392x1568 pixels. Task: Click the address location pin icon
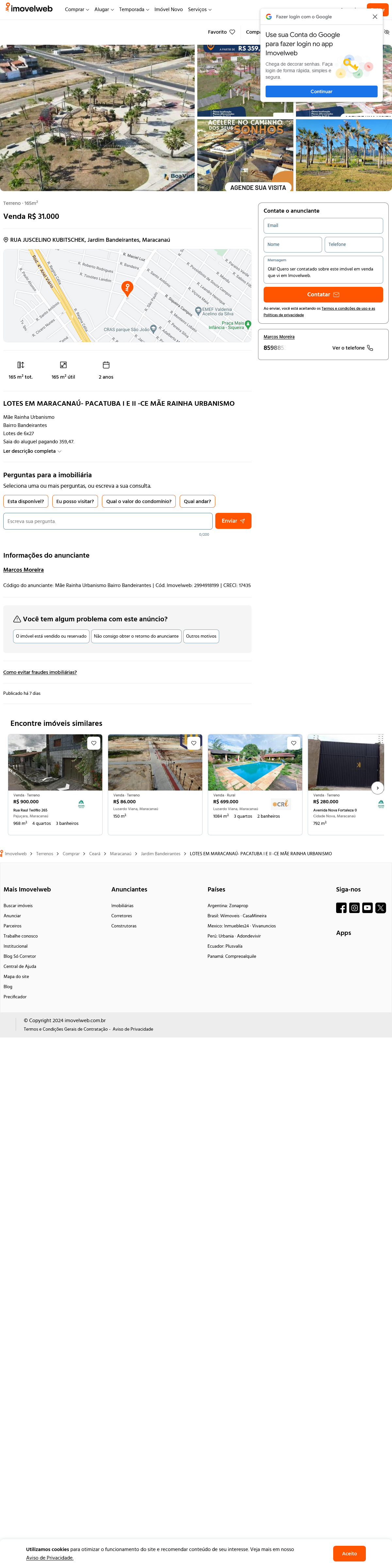click(6, 240)
